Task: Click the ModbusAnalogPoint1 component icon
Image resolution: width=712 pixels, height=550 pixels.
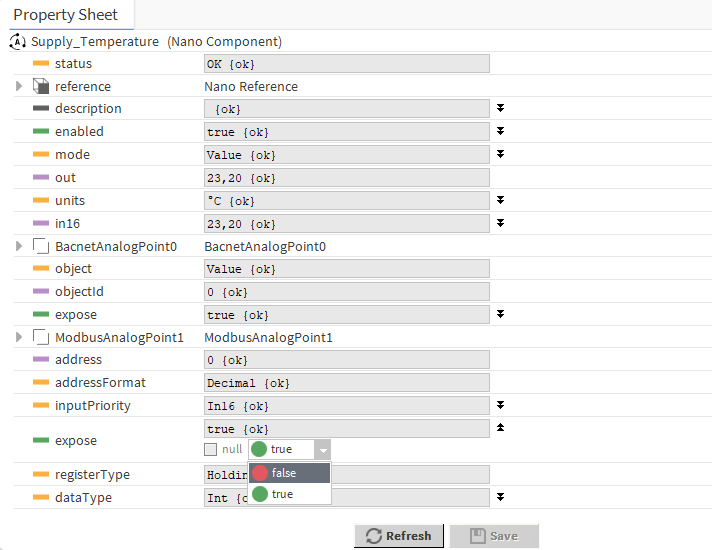Action: click(x=41, y=338)
